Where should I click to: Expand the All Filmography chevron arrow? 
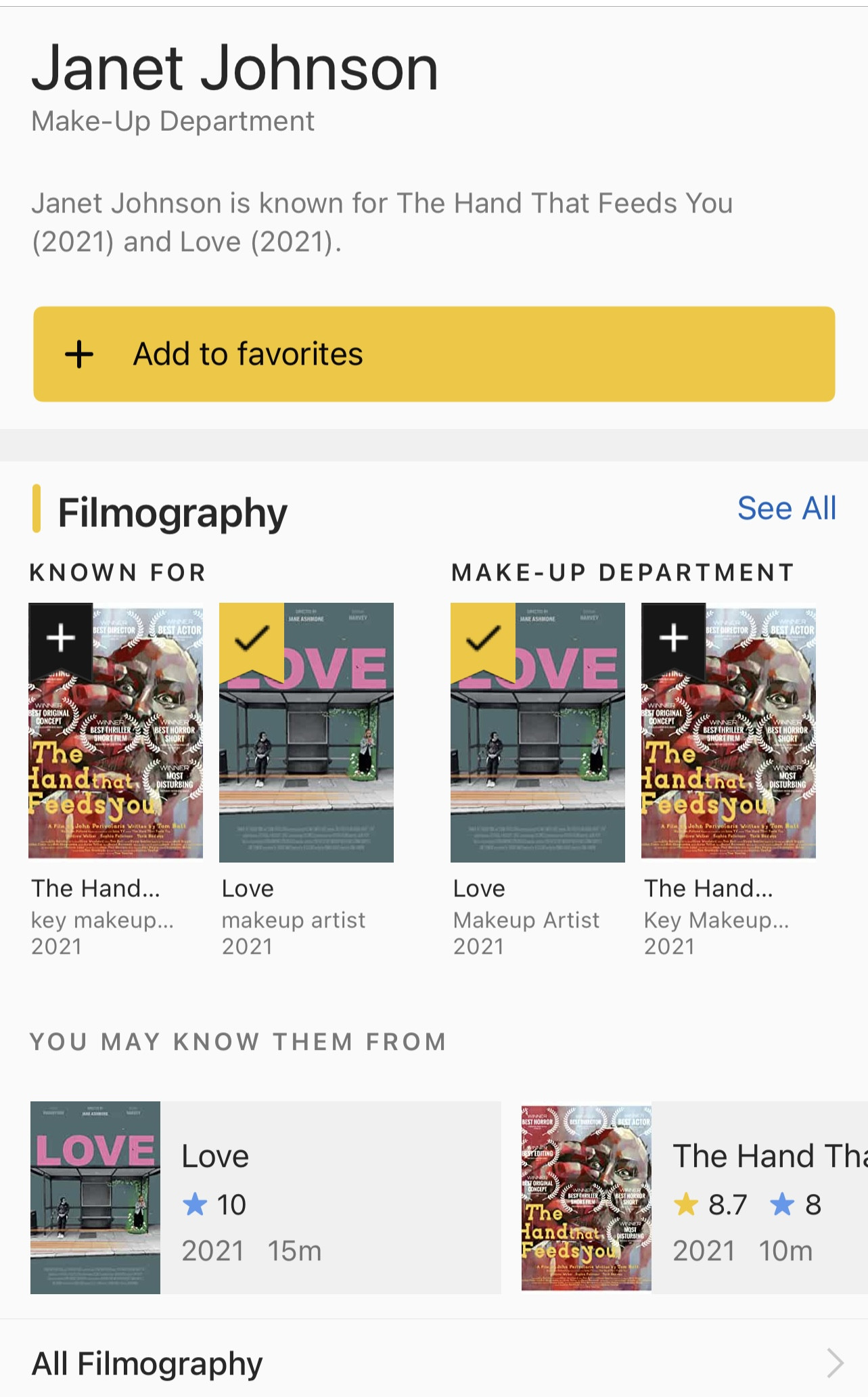836,1362
